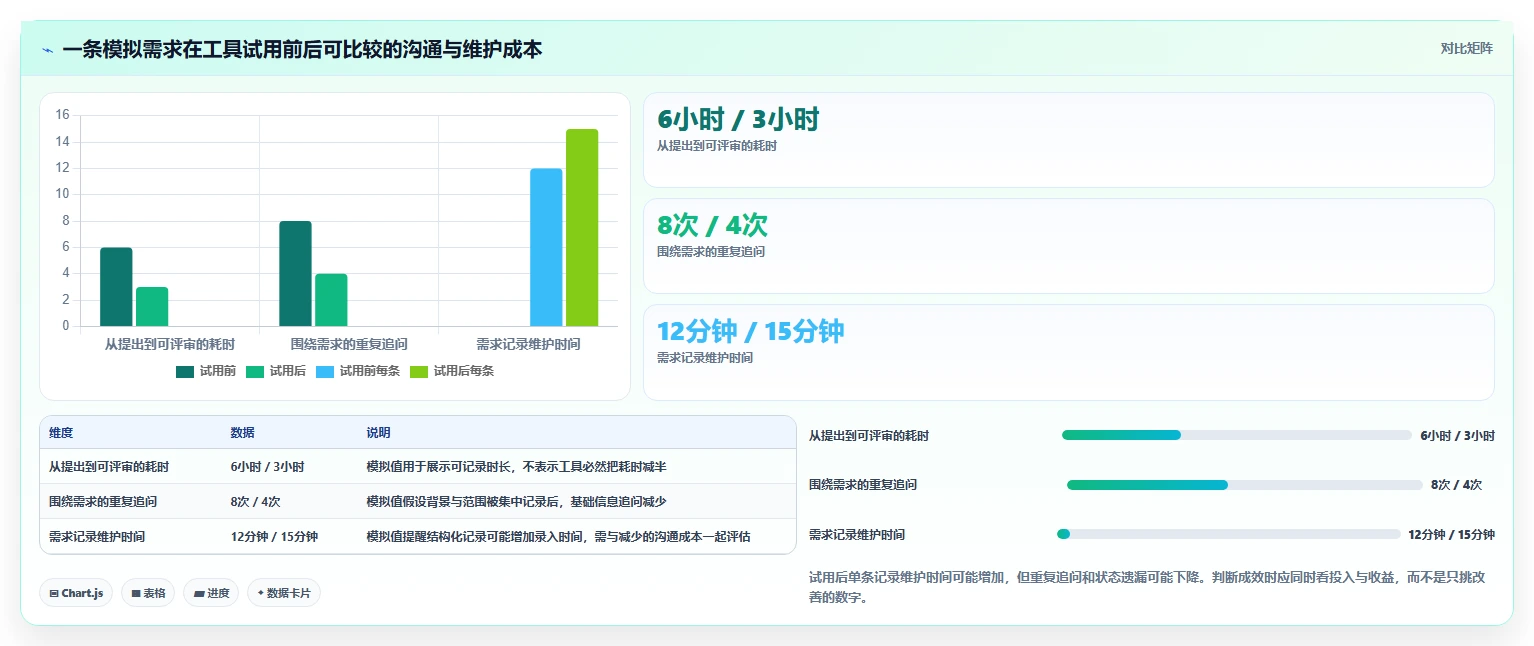
Task: Click the large 8次 / 4次 card heading
Action: click(713, 225)
